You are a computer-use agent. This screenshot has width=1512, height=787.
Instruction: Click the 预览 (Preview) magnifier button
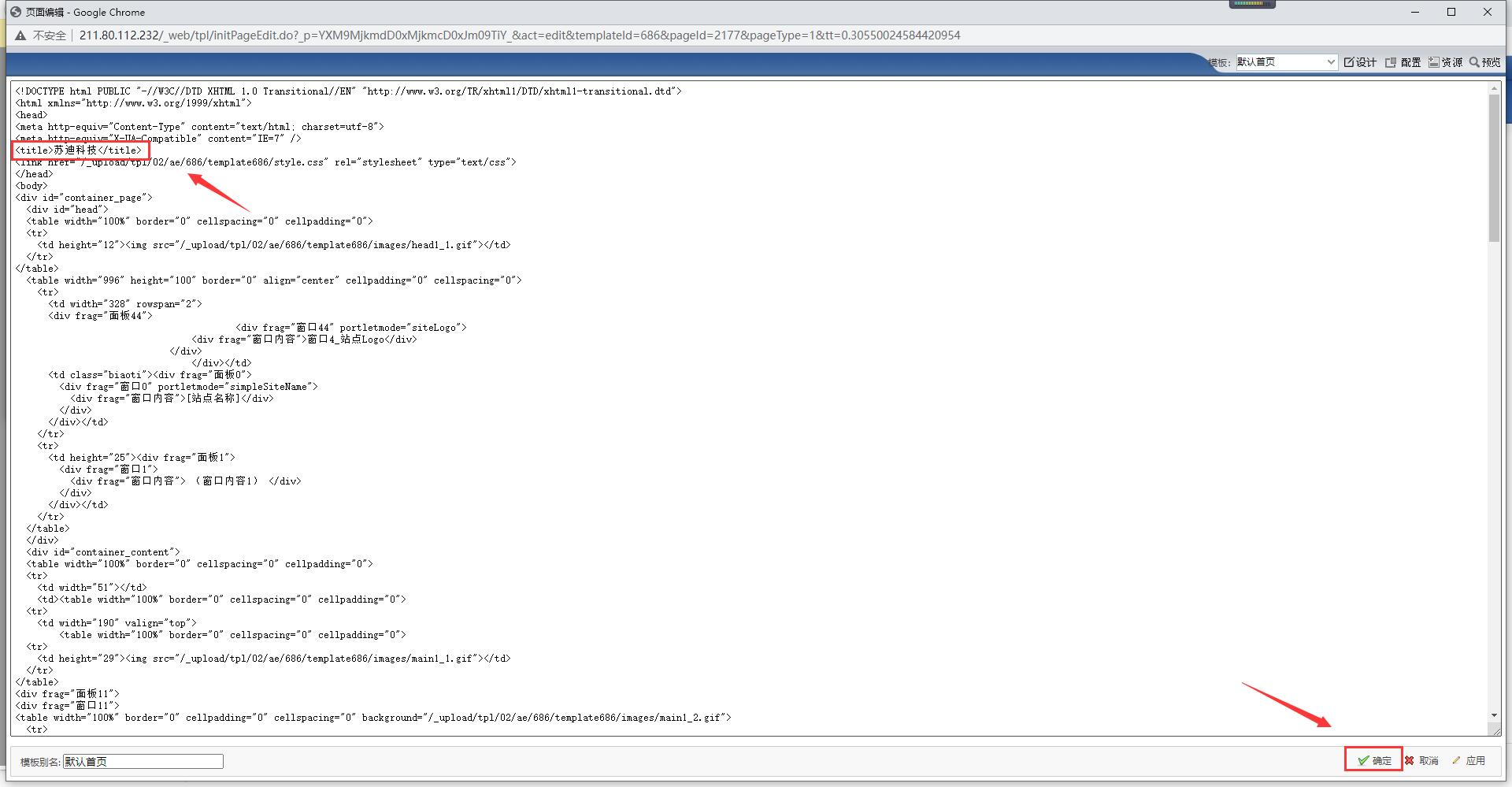(1484, 62)
